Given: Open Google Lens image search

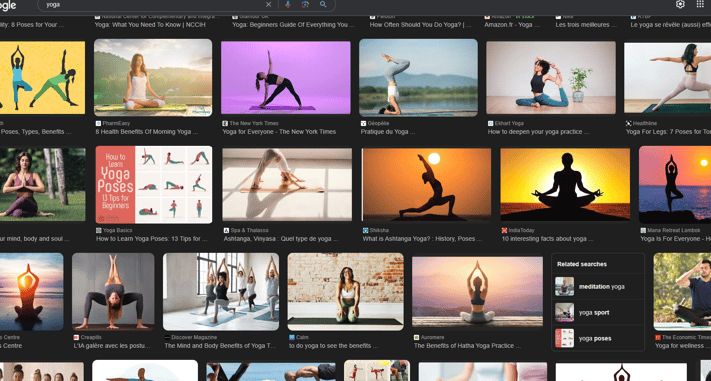Looking at the screenshot, I should [305, 5].
